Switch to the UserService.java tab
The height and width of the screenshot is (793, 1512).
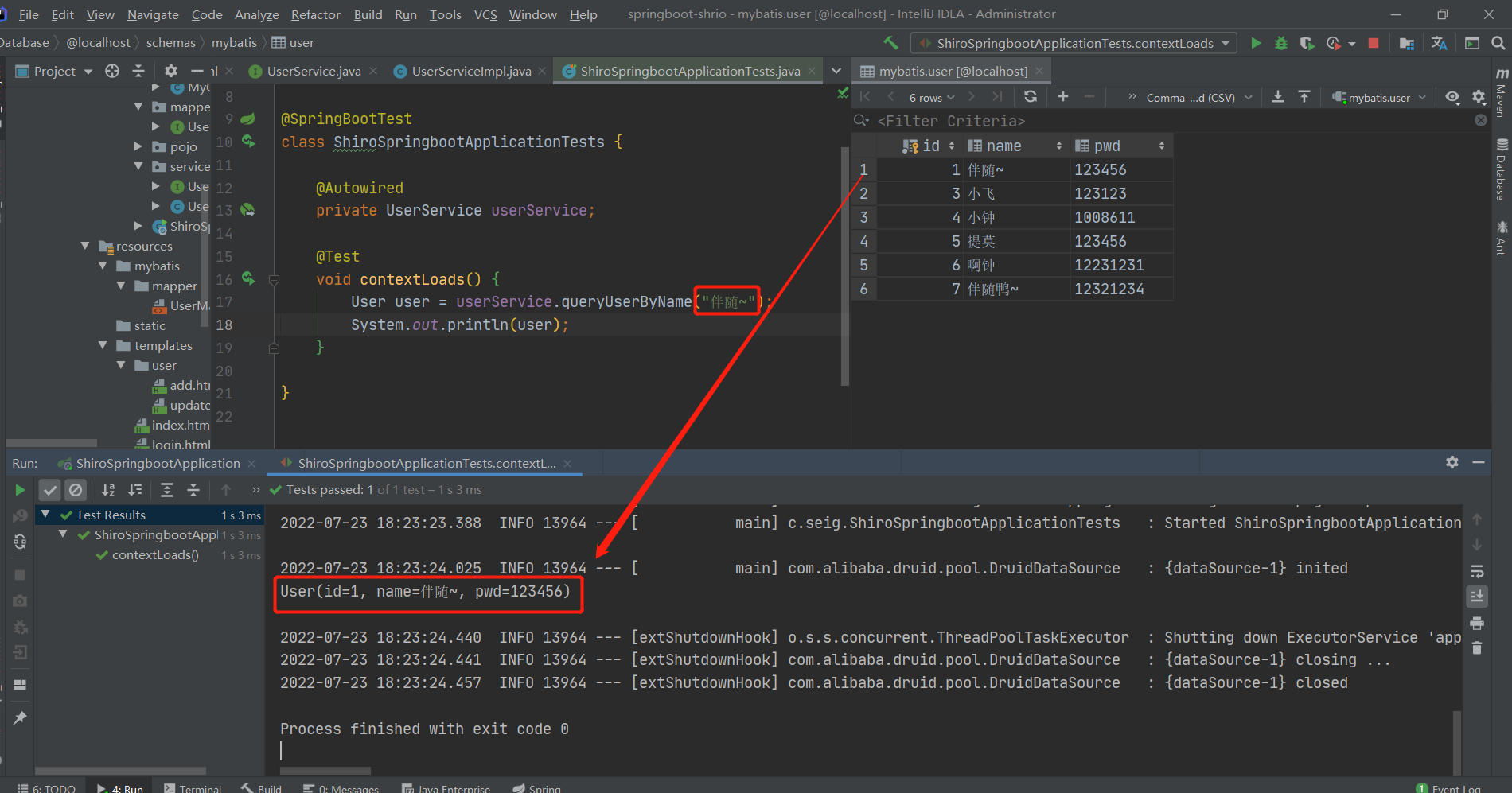coord(314,71)
